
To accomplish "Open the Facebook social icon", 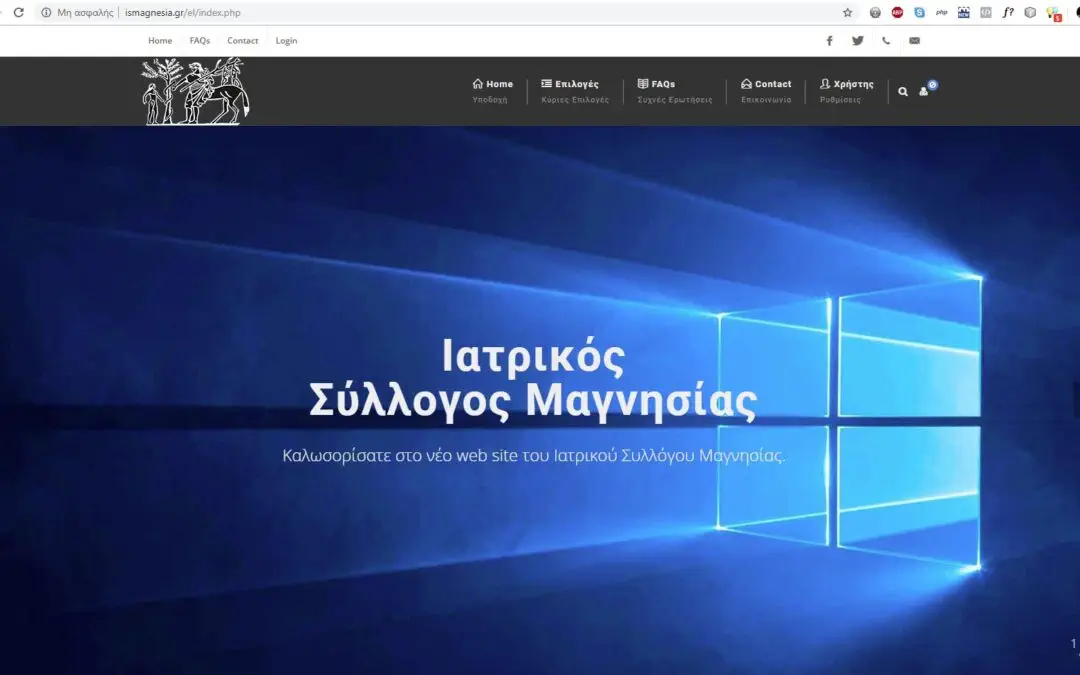I will click(829, 41).
